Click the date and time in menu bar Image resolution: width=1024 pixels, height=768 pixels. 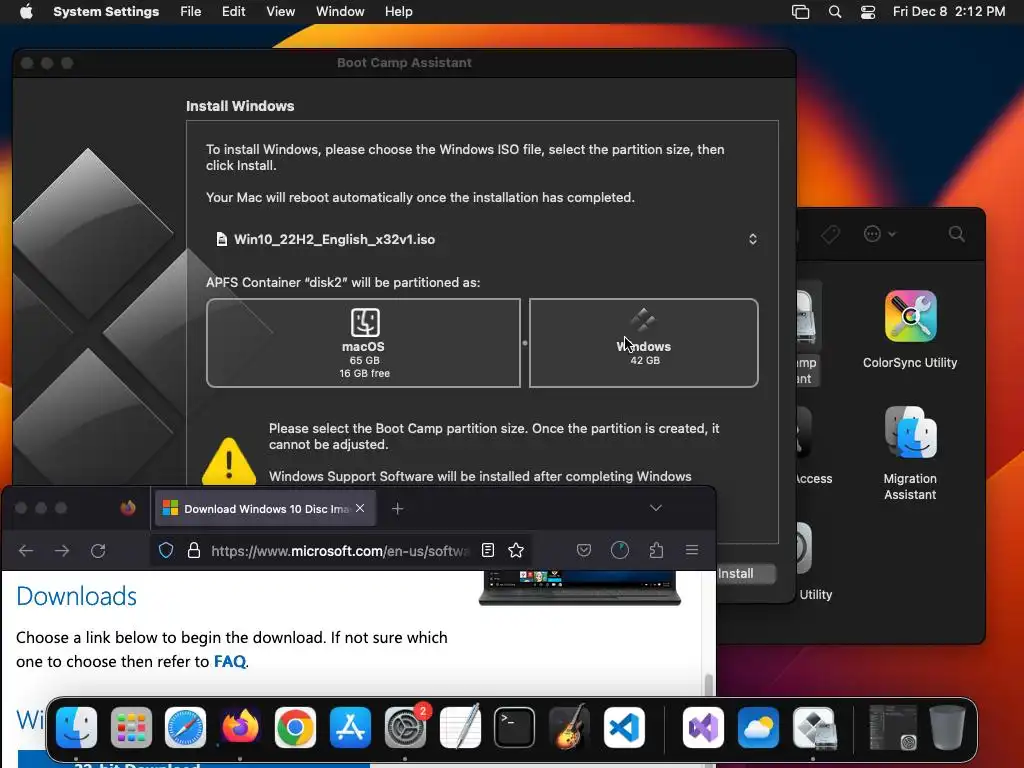(x=949, y=12)
